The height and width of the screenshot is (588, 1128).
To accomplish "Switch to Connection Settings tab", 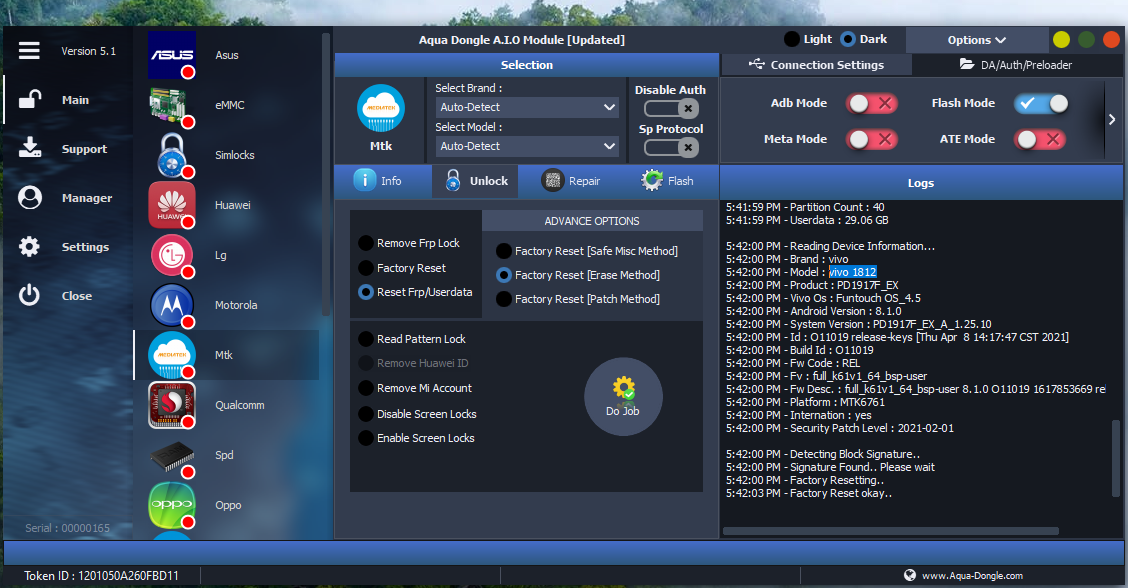I will pyautogui.click(x=816, y=65).
